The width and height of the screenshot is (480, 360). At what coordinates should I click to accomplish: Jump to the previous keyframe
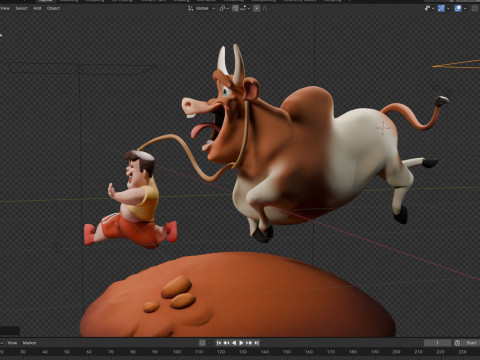click(x=226, y=343)
